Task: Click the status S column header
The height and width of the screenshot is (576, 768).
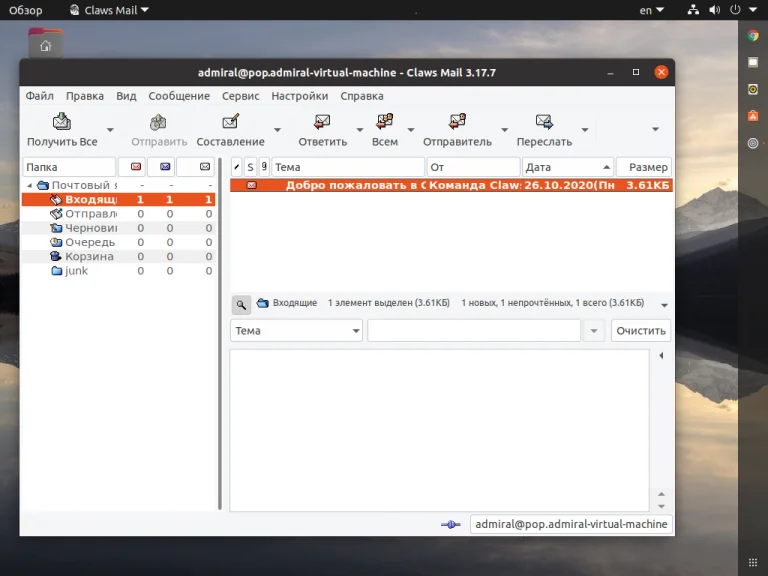Action: pyautogui.click(x=250, y=167)
